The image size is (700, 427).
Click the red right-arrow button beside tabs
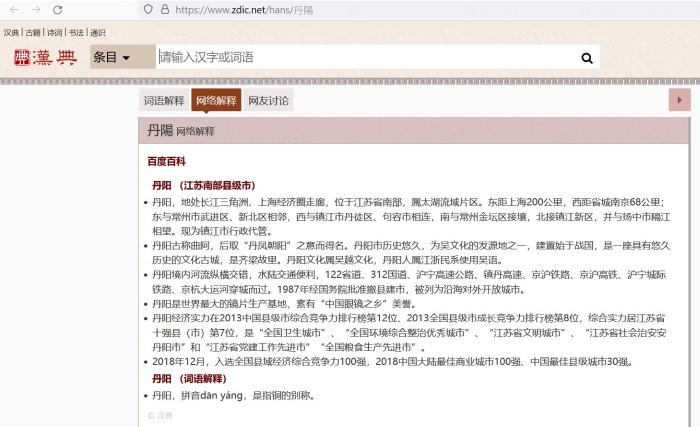[x=679, y=100]
